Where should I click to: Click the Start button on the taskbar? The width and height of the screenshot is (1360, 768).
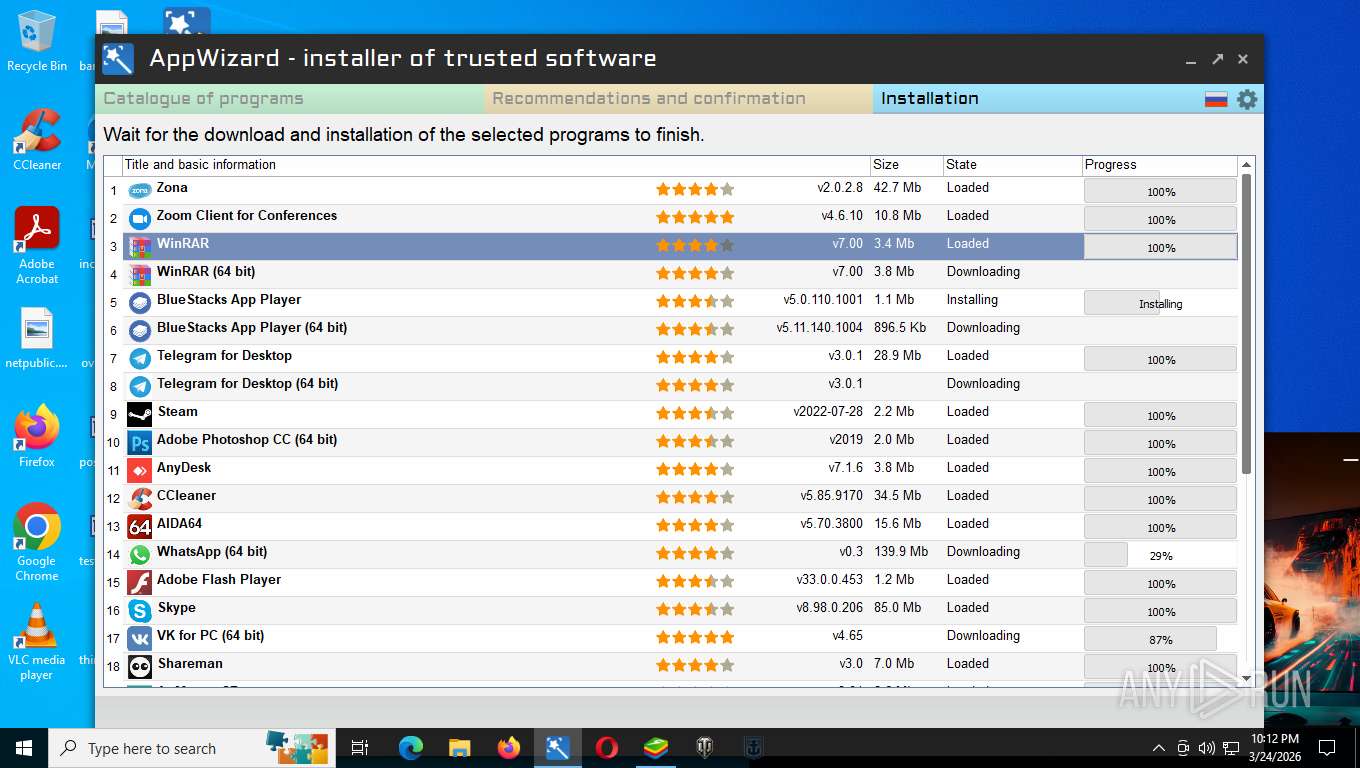pyautogui.click(x=24, y=748)
